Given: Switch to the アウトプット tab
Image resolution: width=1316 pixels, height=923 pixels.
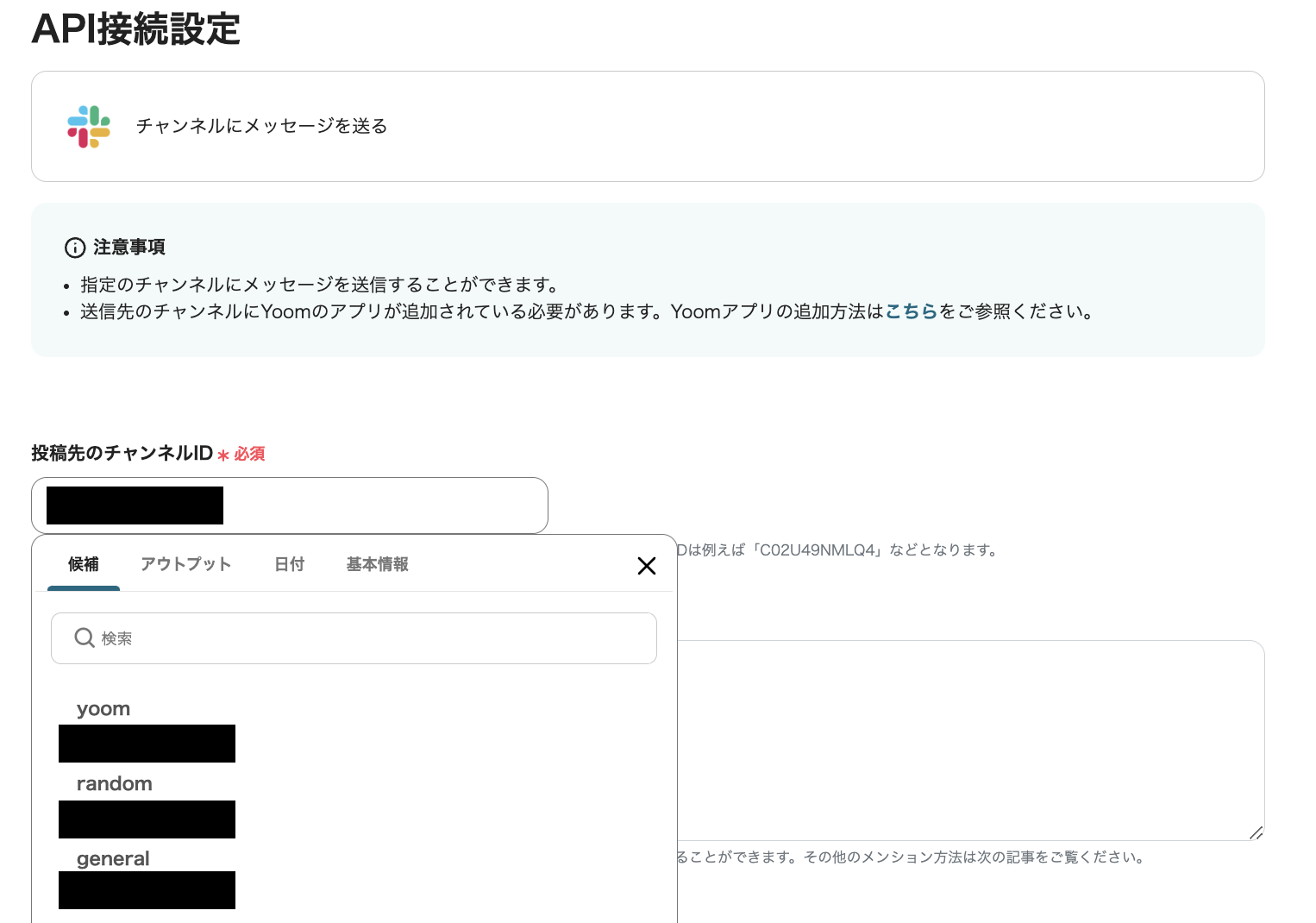Looking at the screenshot, I should pyautogui.click(x=185, y=564).
